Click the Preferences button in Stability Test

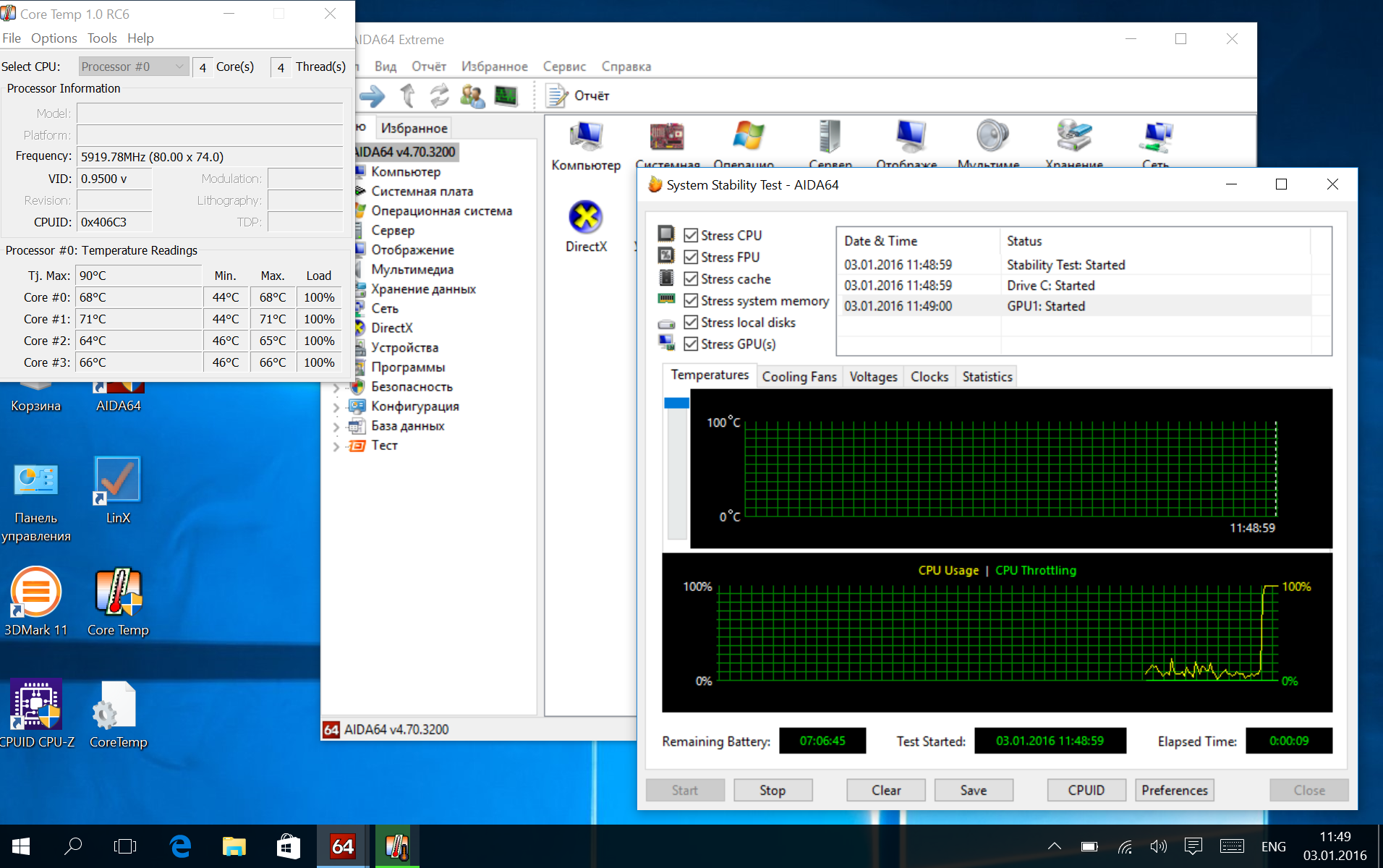point(1175,791)
